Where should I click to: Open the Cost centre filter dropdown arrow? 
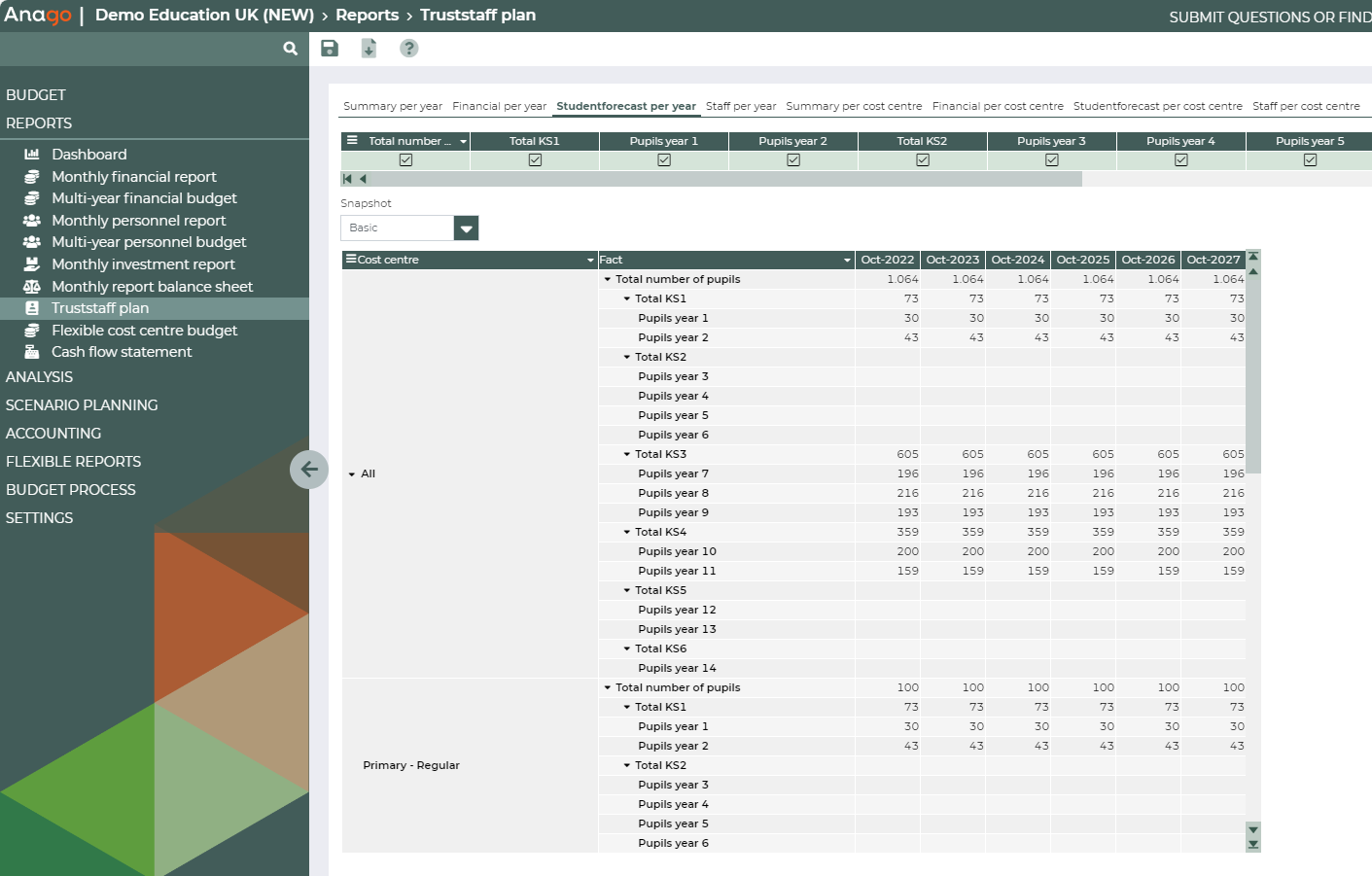click(x=590, y=261)
